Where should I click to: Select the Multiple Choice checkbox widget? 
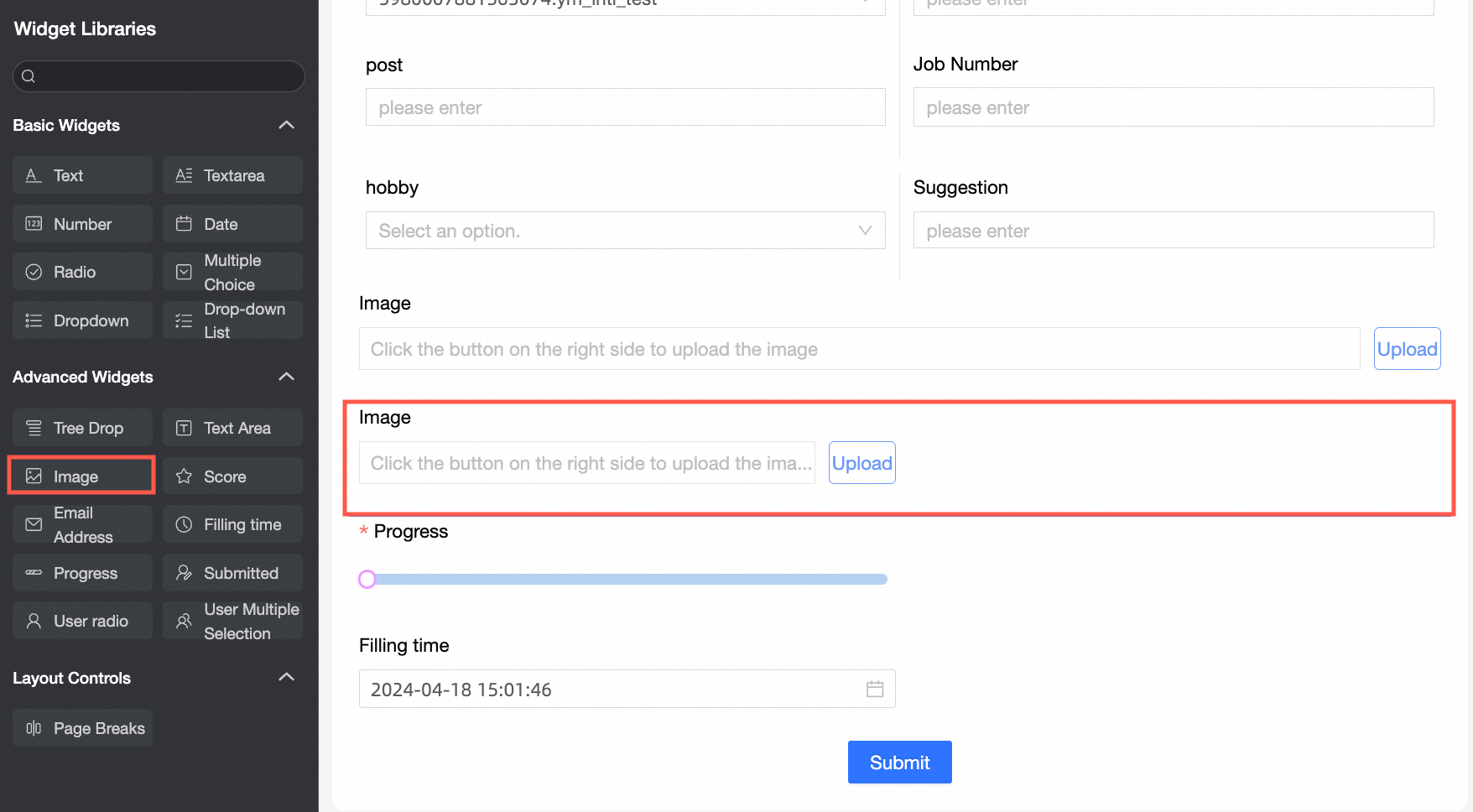click(x=232, y=272)
